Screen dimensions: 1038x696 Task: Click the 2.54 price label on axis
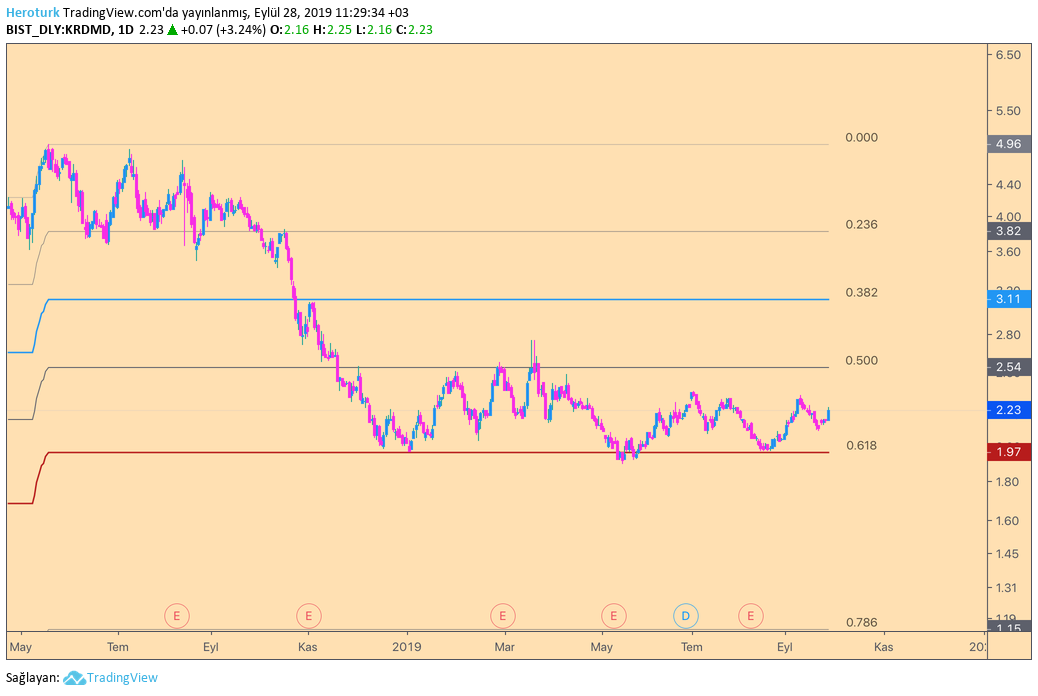1008,367
